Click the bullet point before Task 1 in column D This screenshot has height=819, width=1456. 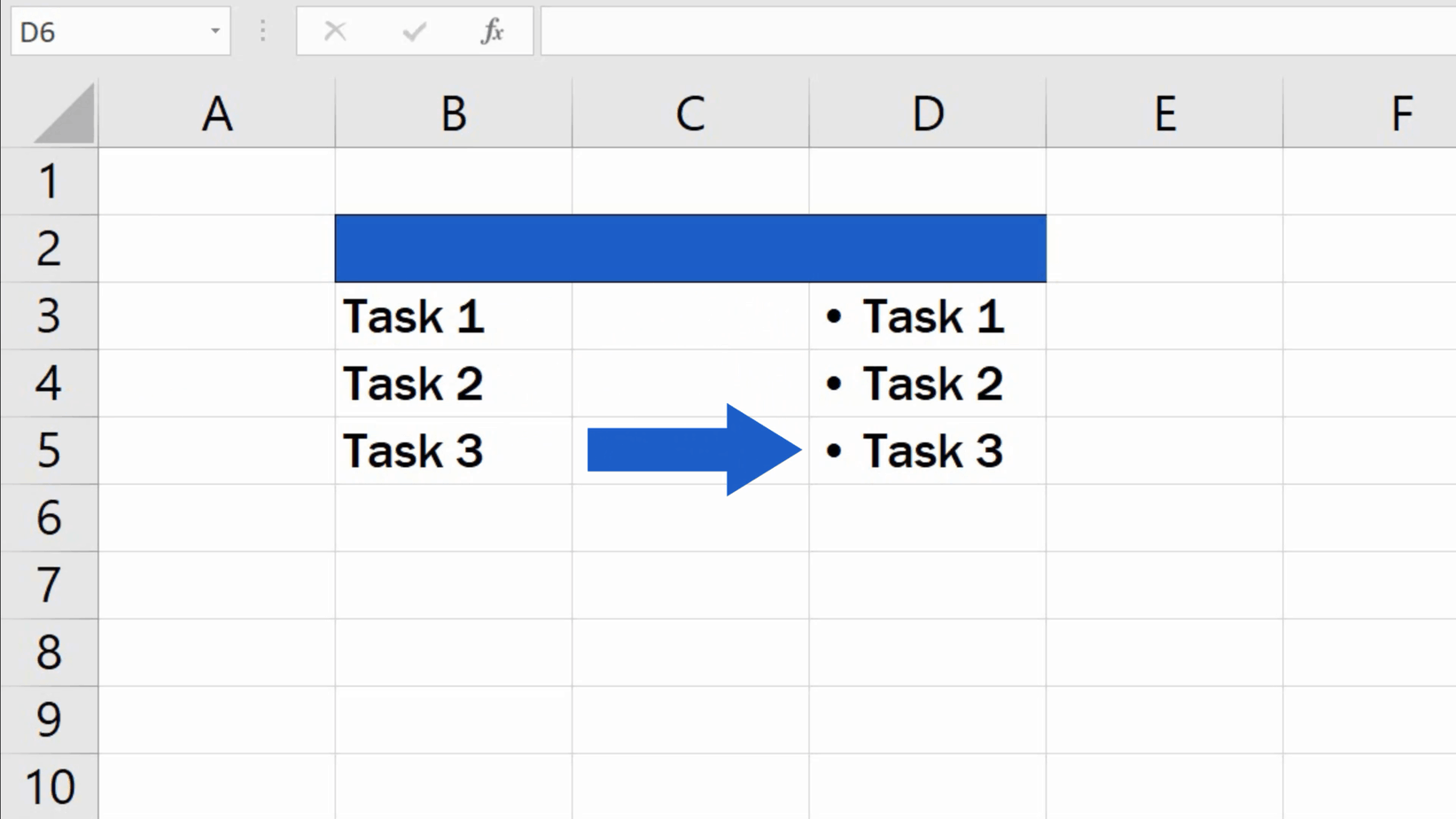pos(834,316)
